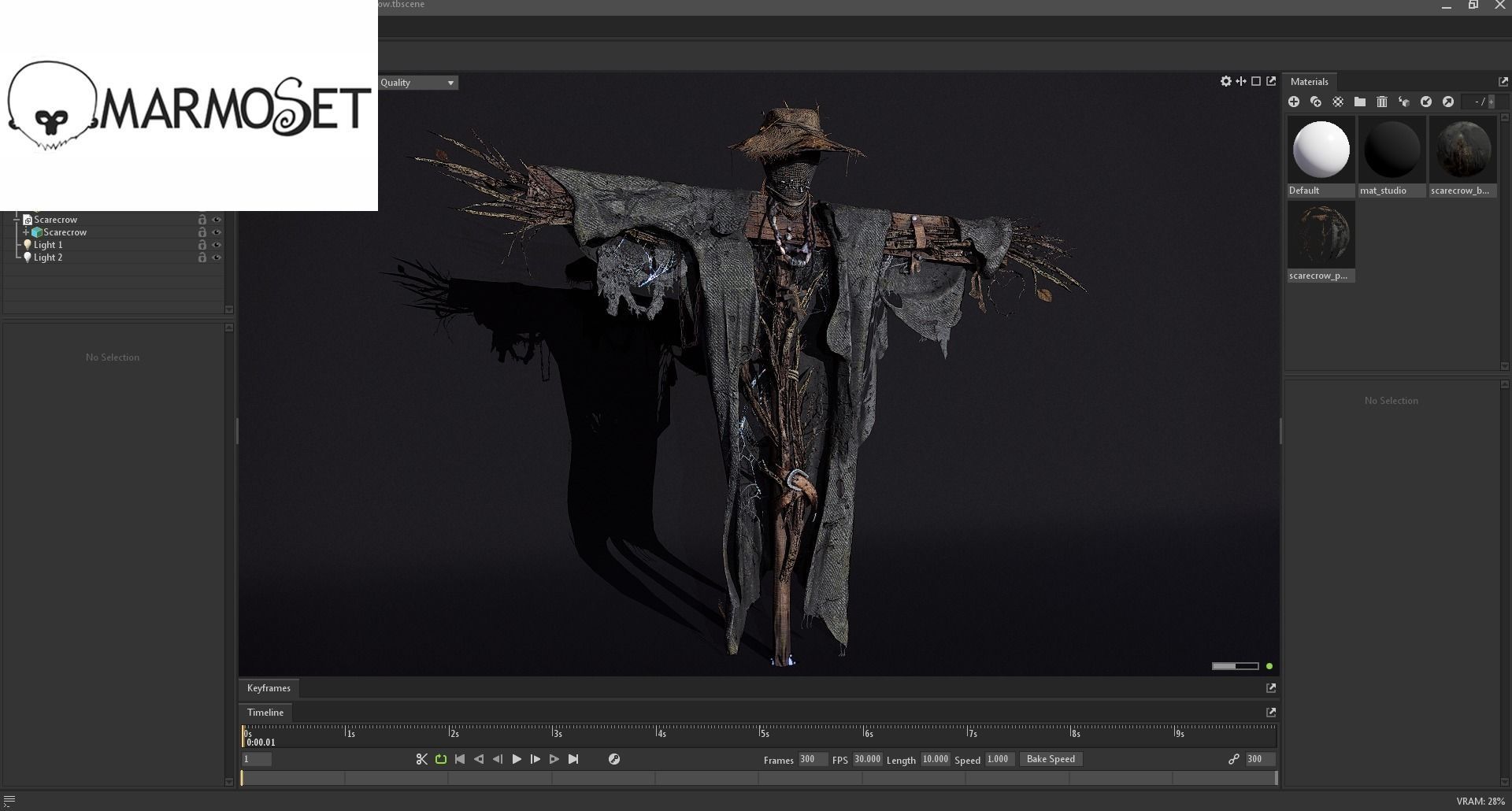This screenshot has height=811, width=1512.
Task: Go to previous keyframe
Action: click(479, 759)
